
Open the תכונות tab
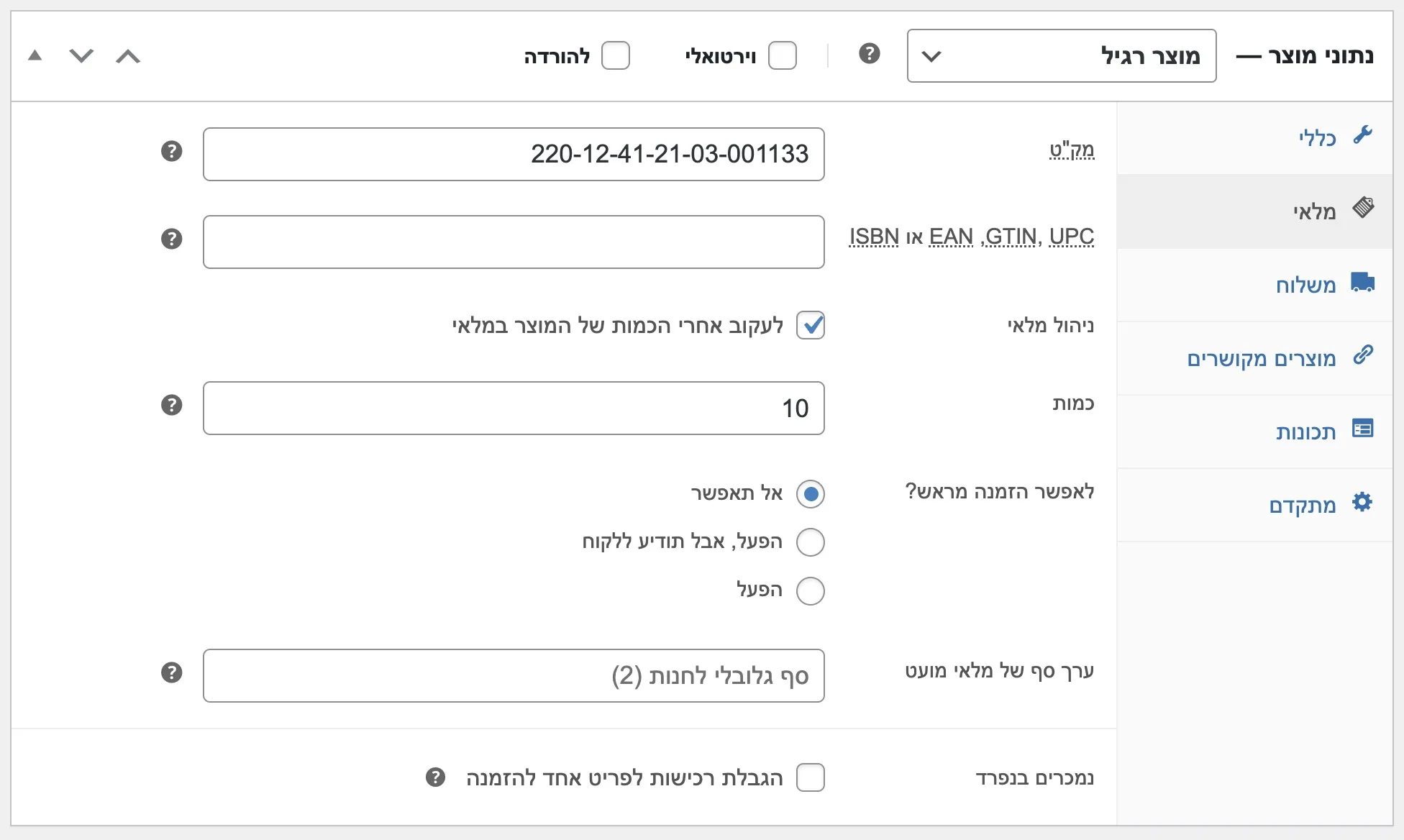click(x=1255, y=432)
